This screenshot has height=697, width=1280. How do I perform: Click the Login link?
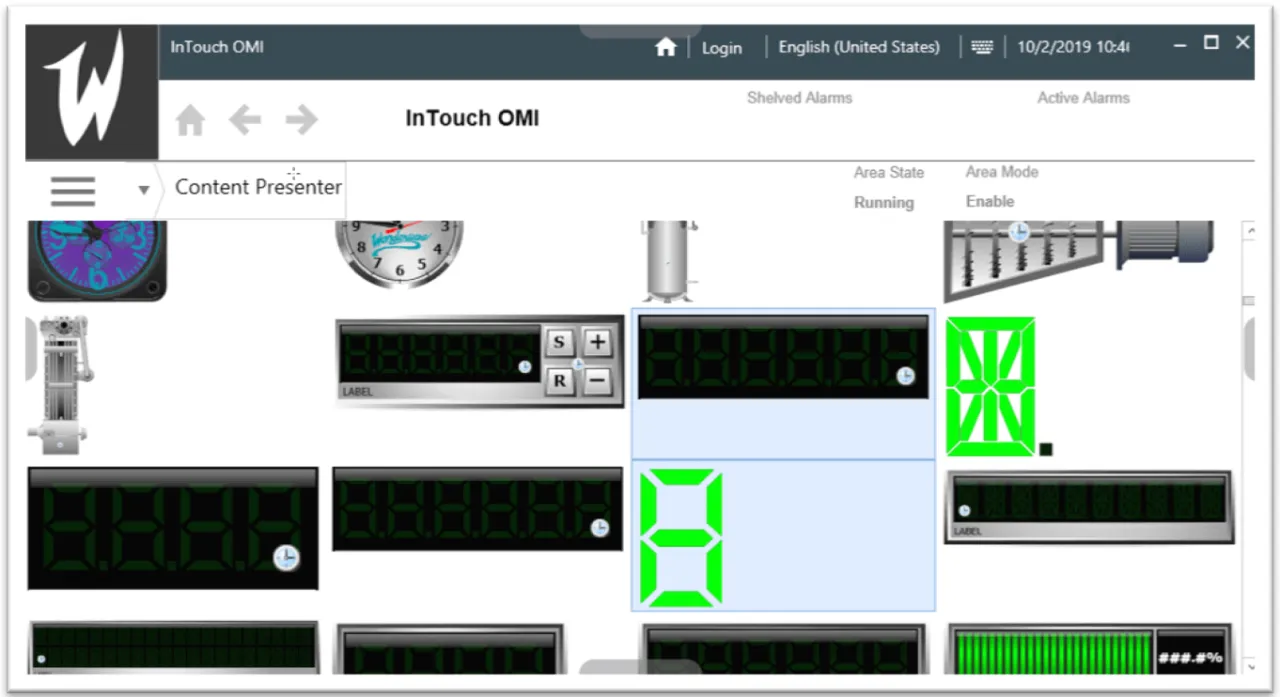pos(721,47)
